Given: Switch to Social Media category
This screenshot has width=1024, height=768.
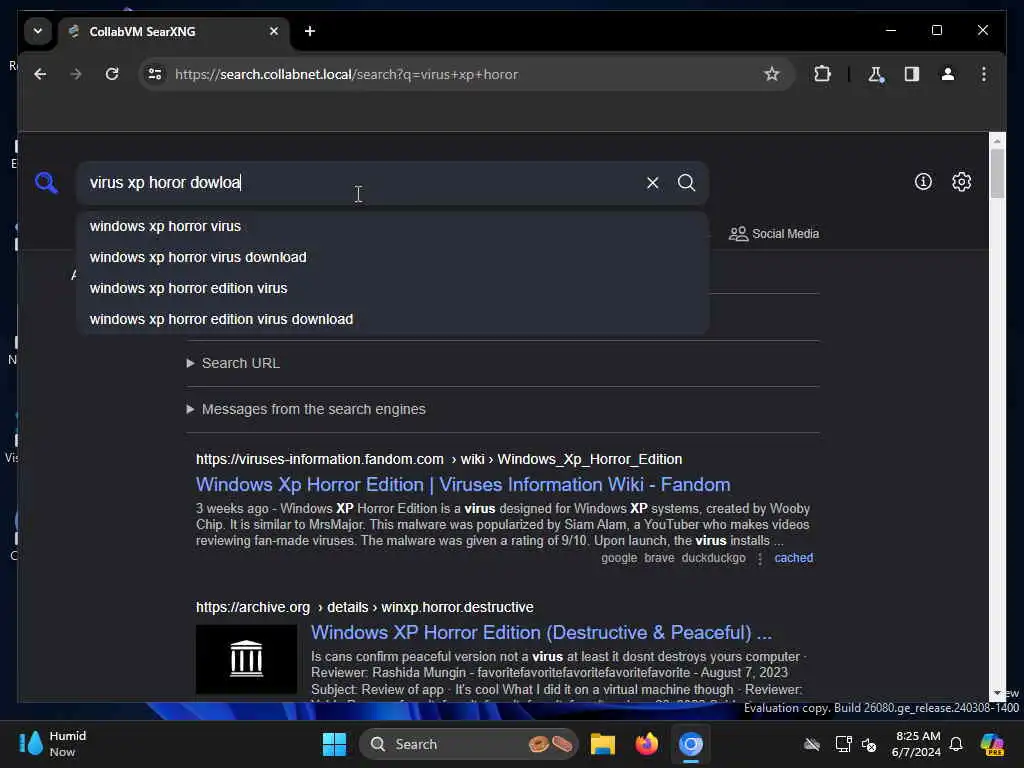Looking at the screenshot, I should (774, 234).
